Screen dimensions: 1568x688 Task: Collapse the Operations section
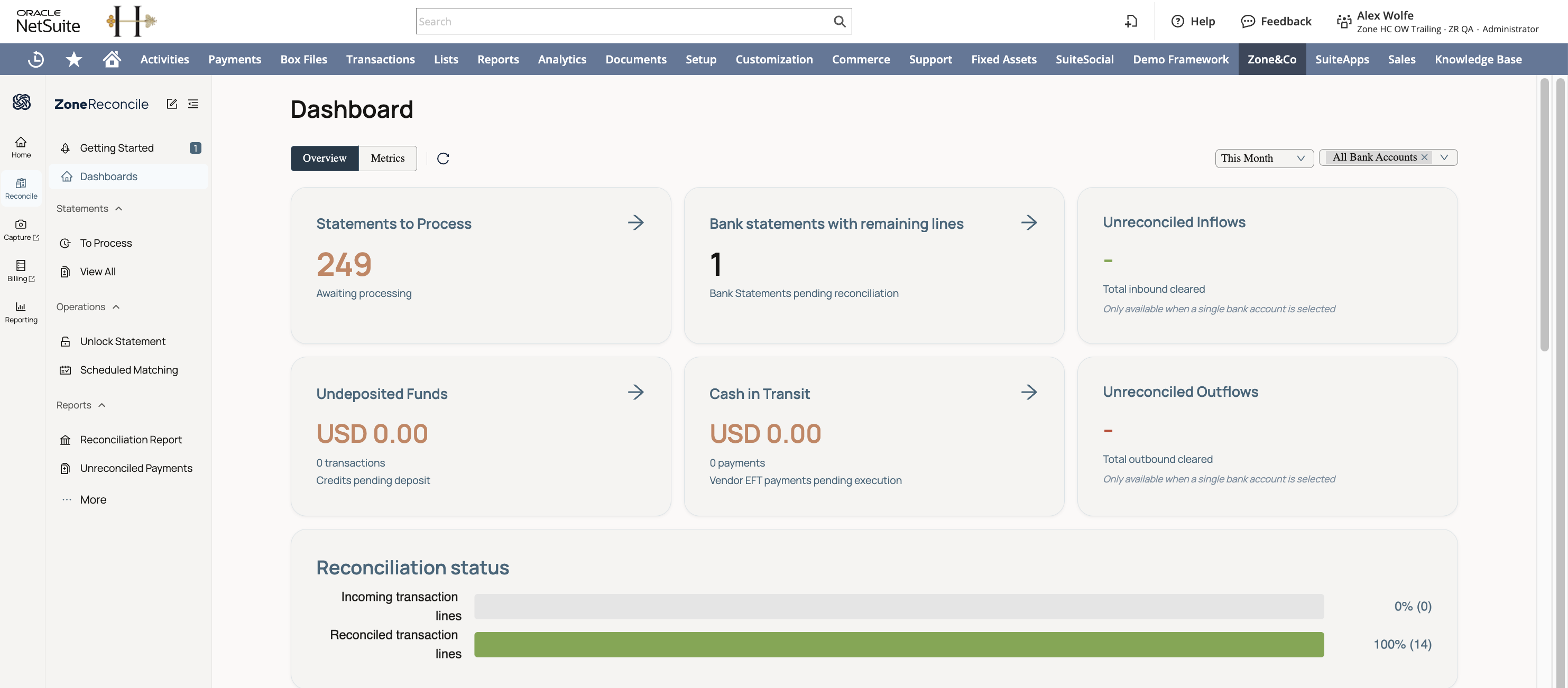88,307
